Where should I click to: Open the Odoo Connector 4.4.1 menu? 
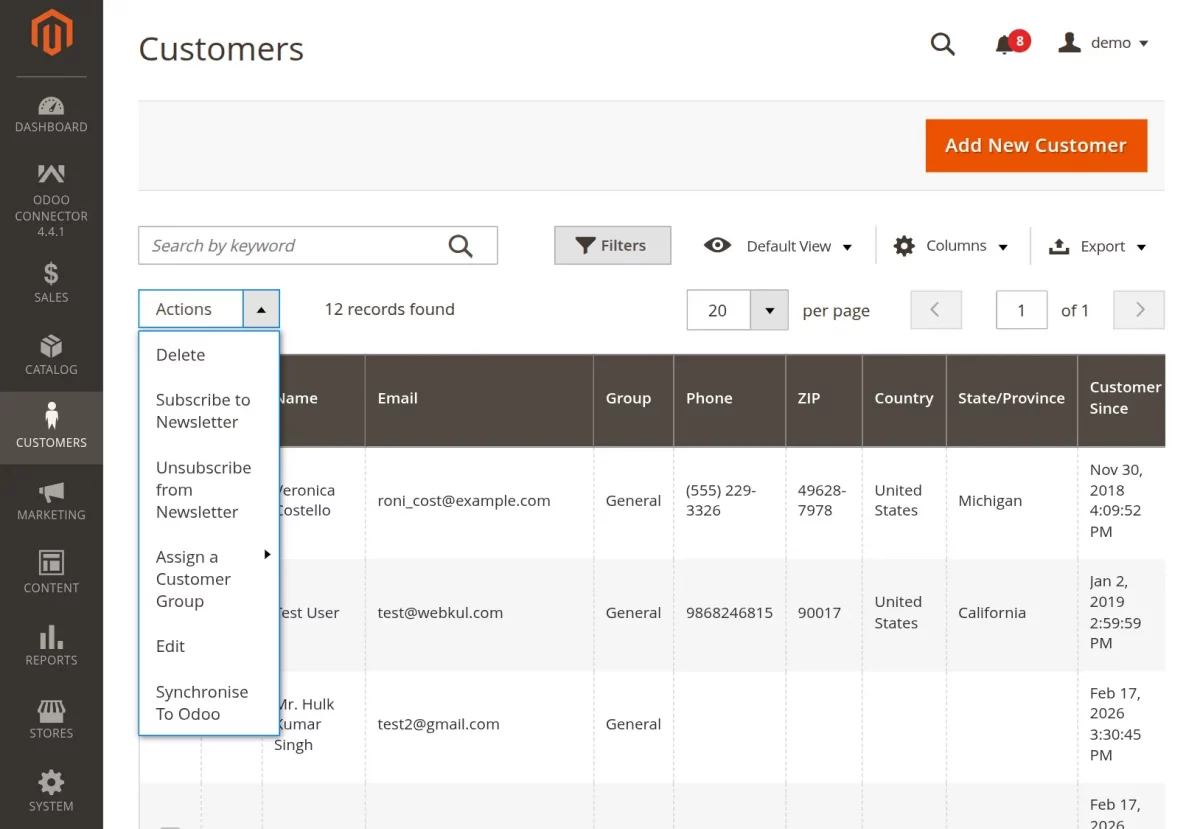tap(51, 200)
